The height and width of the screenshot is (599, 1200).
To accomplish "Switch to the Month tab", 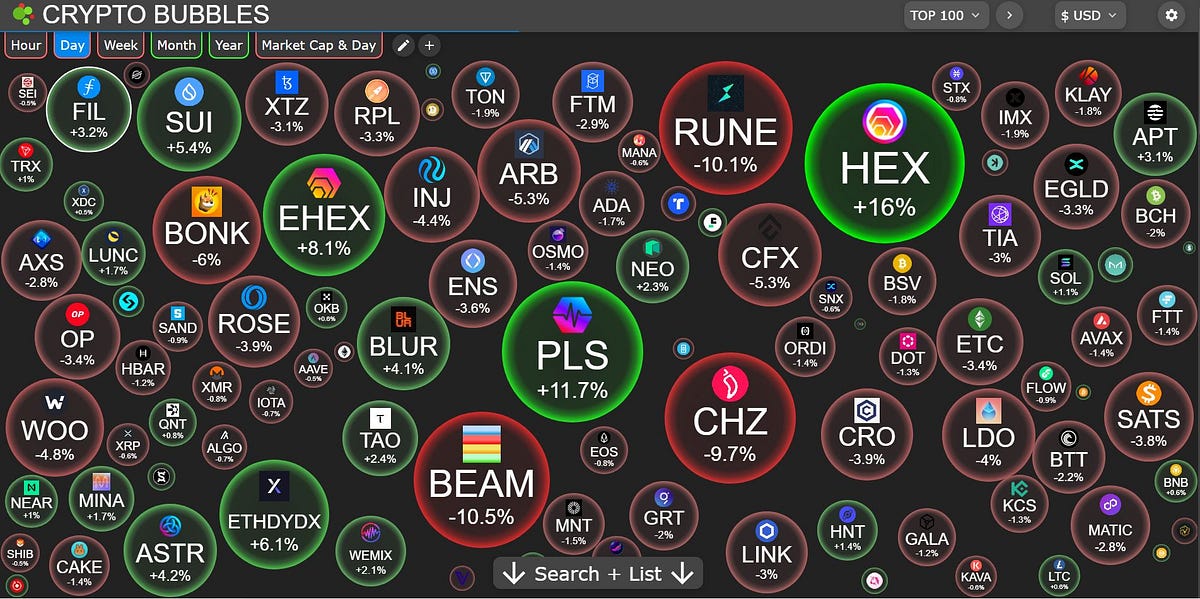I will pos(176,45).
